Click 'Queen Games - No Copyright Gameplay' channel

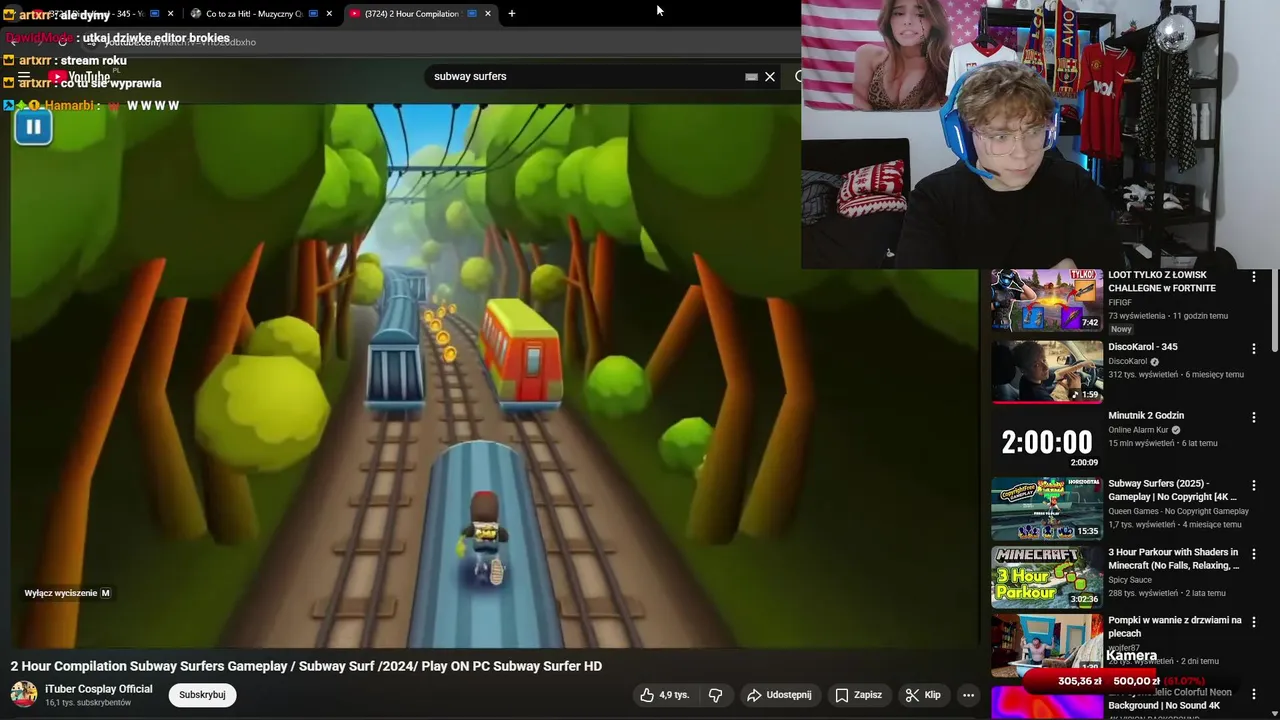click(x=1178, y=511)
